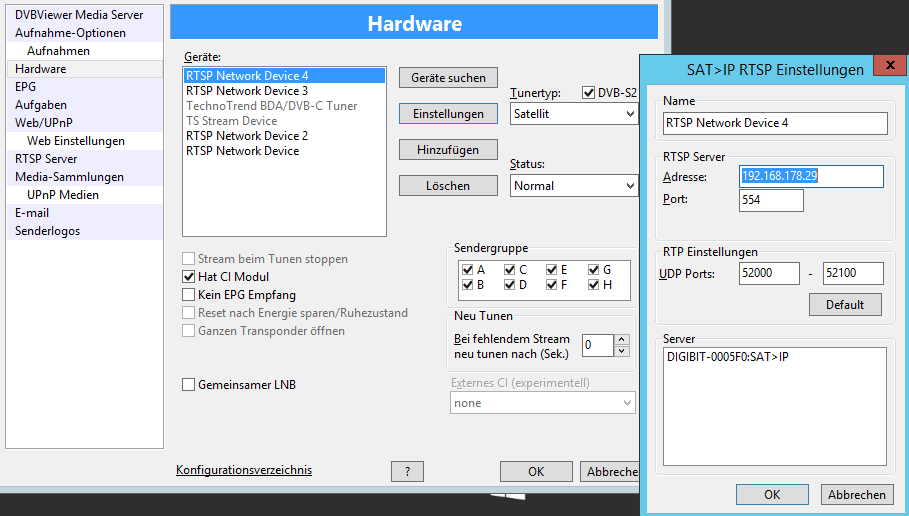Expand the Status Normal dropdown
Viewport: 909px width, 516px height.
[x=574, y=186]
